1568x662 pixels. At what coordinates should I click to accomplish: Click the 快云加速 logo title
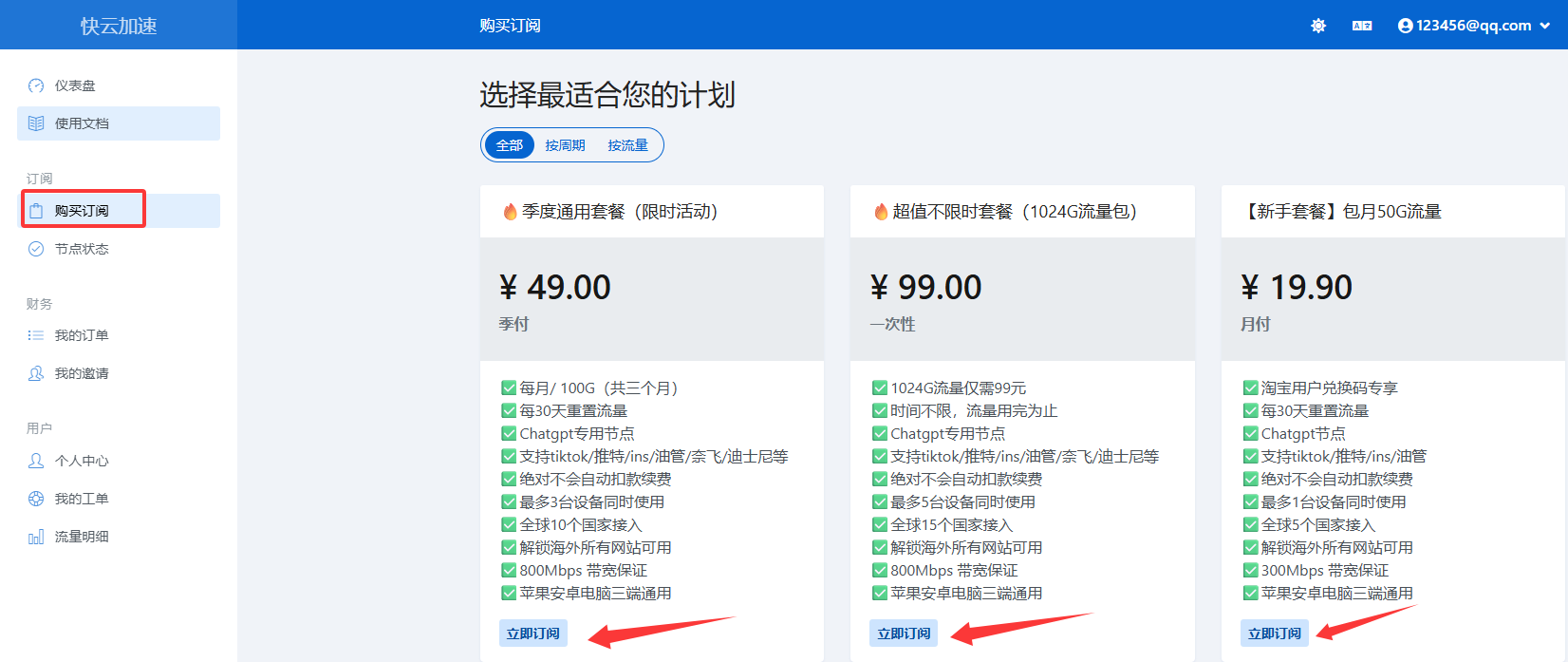(x=119, y=26)
